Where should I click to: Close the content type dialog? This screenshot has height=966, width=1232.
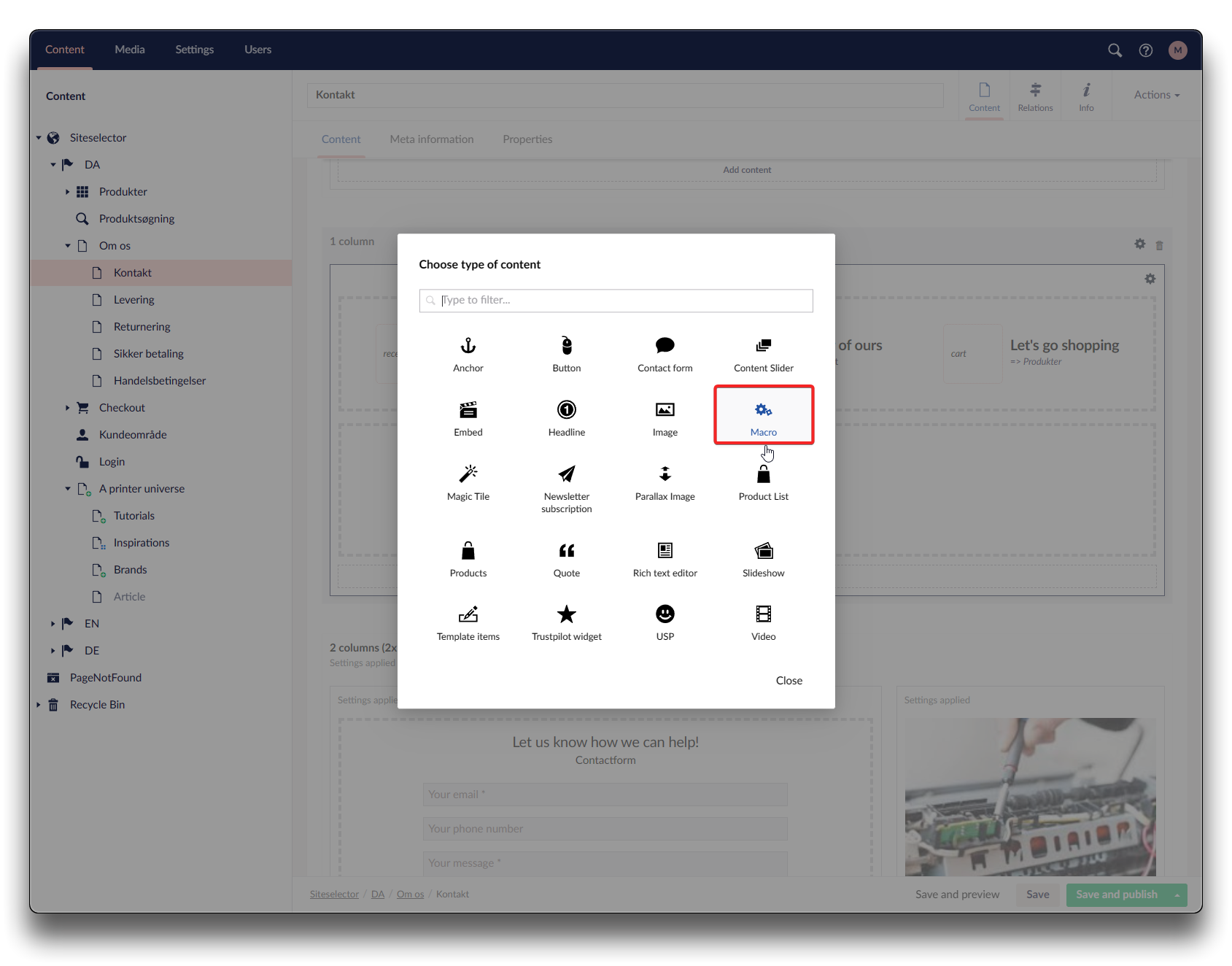pyautogui.click(x=789, y=681)
